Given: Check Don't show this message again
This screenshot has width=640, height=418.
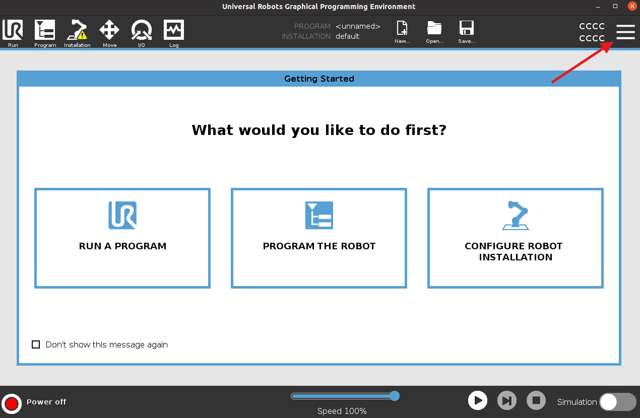Looking at the screenshot, I should 36,345.
